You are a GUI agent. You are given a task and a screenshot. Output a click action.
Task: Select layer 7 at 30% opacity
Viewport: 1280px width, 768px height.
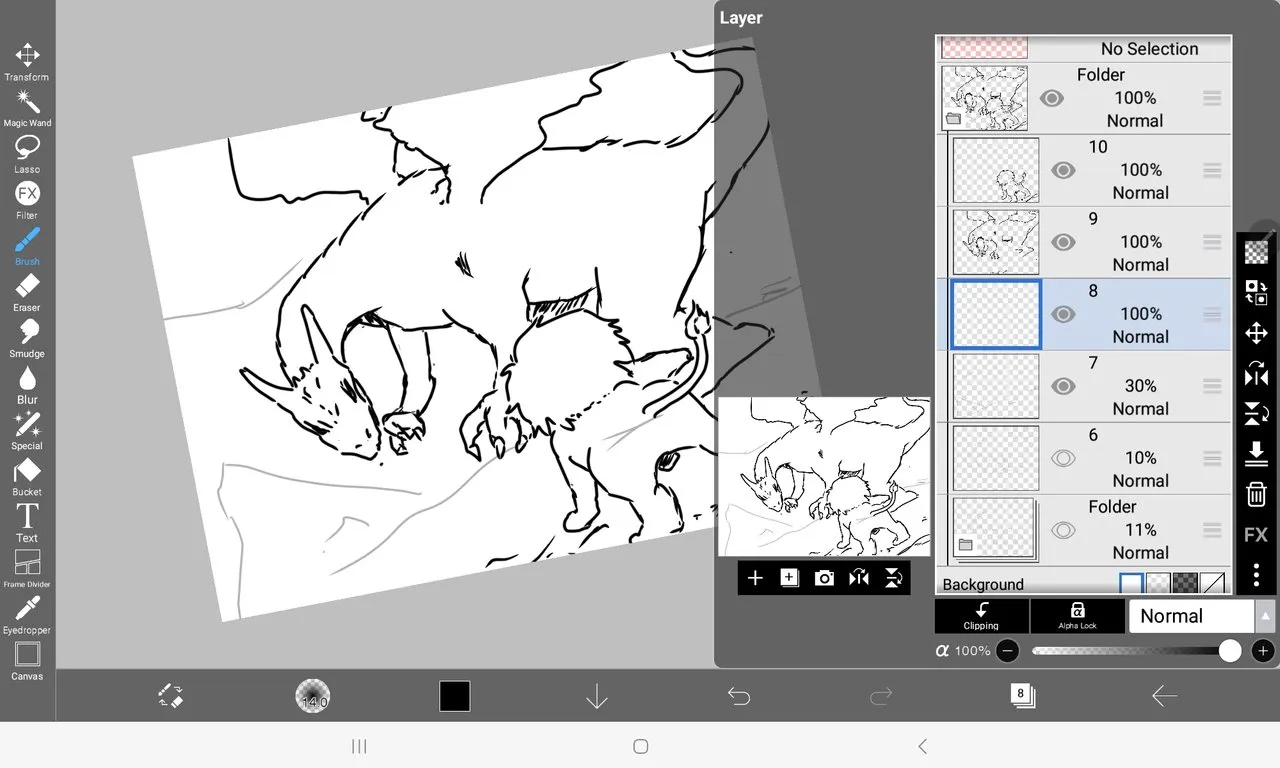click(1084, 386)
